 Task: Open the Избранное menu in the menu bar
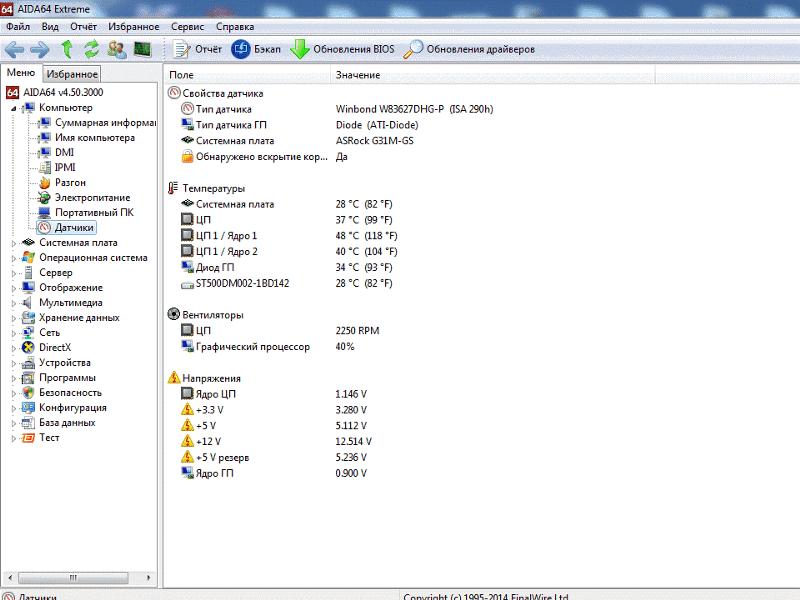[x=134, y=27]
